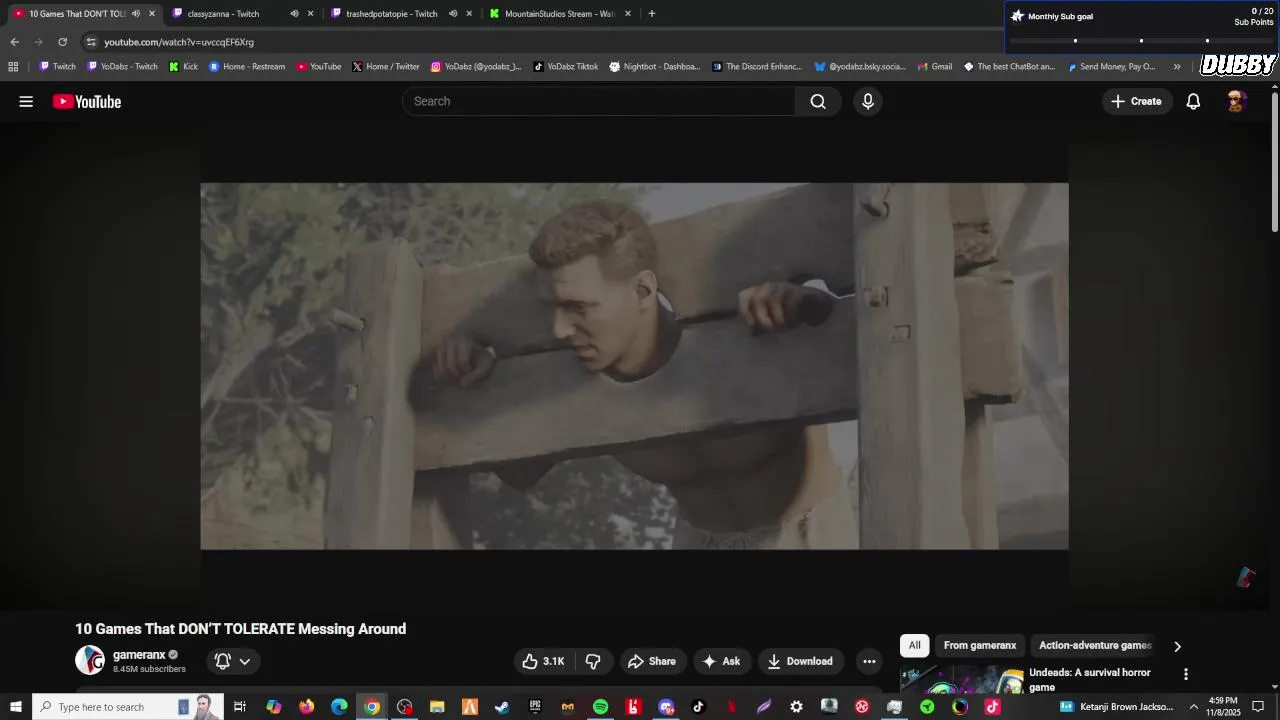
Task: Open Ketanji Brown Jackson news widget
Action: [x=1116, y=707]
